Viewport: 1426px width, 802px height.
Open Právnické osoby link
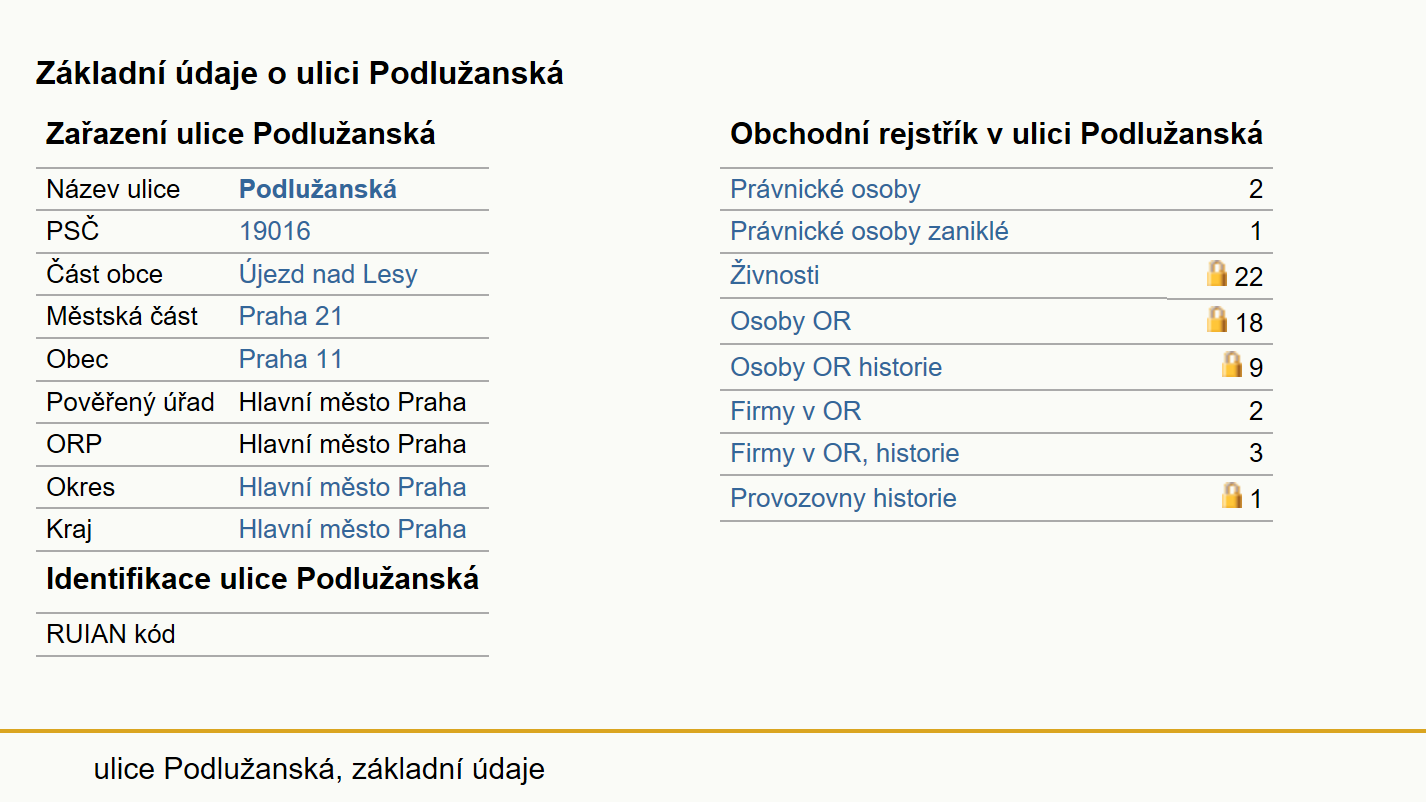[x=825, y=189]
